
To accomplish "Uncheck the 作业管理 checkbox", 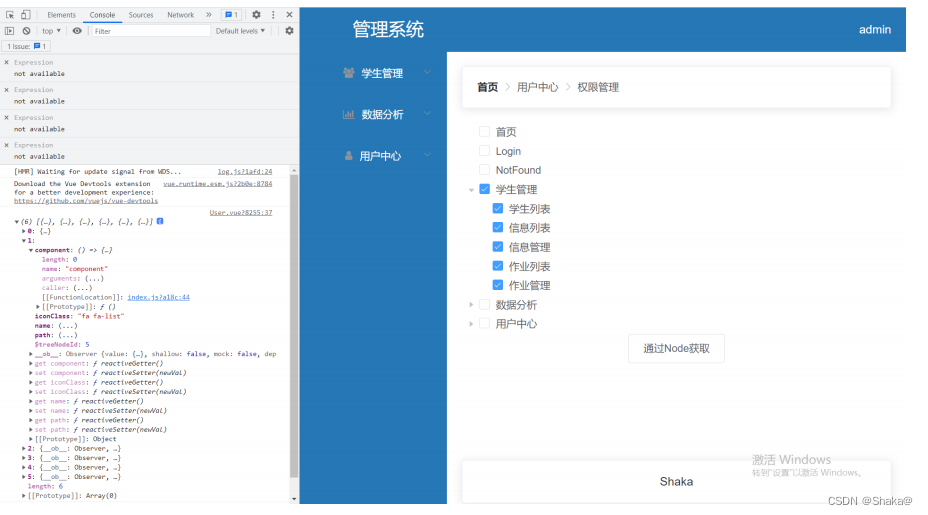I will click(x=498, y=285).
